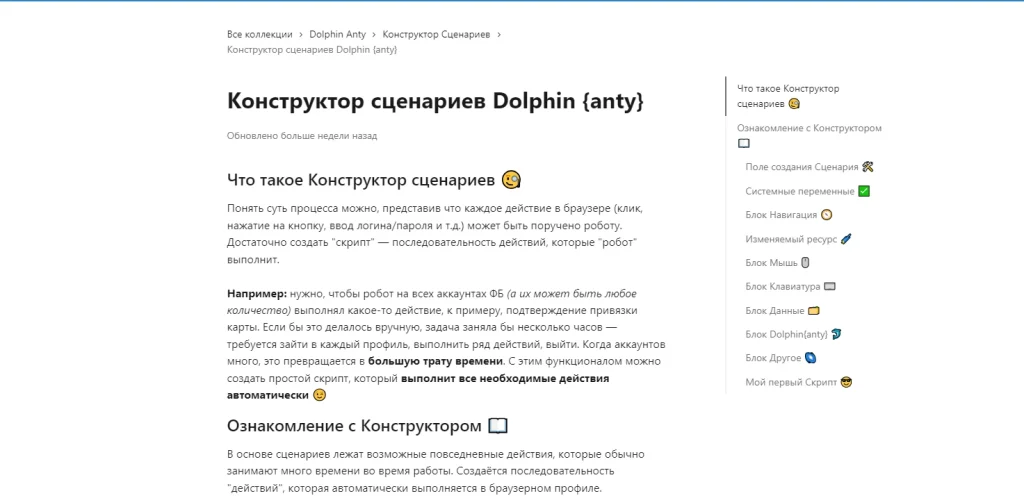
Task: Click hammer-and-wrench emoji beside 'Поле создания Сценария'
Action: coord(867,166)
